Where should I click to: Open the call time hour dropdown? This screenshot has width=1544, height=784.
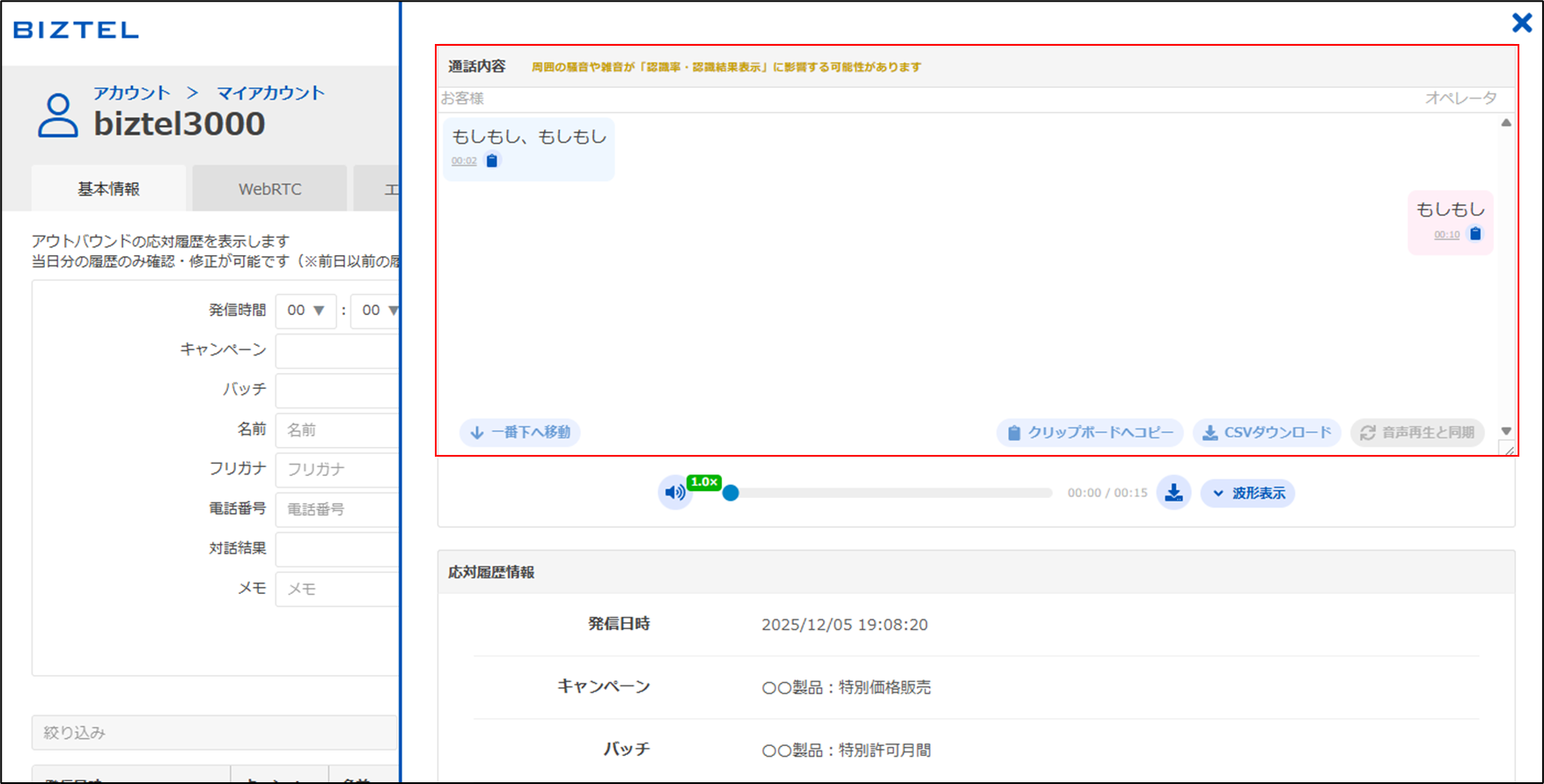pyautogui.click(x=305, y=311)
